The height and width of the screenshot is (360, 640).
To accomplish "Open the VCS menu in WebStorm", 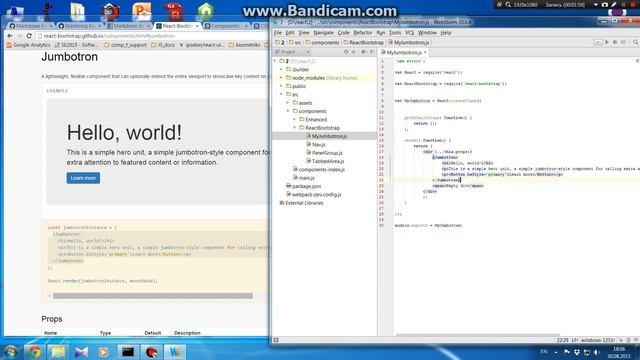I will pyautogui.click(x=409, y=33).
